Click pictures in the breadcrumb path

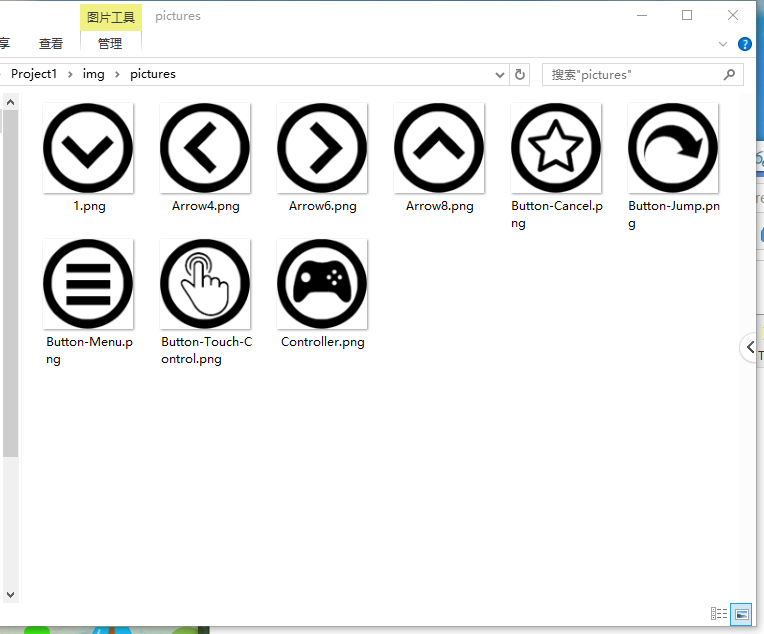153,74
